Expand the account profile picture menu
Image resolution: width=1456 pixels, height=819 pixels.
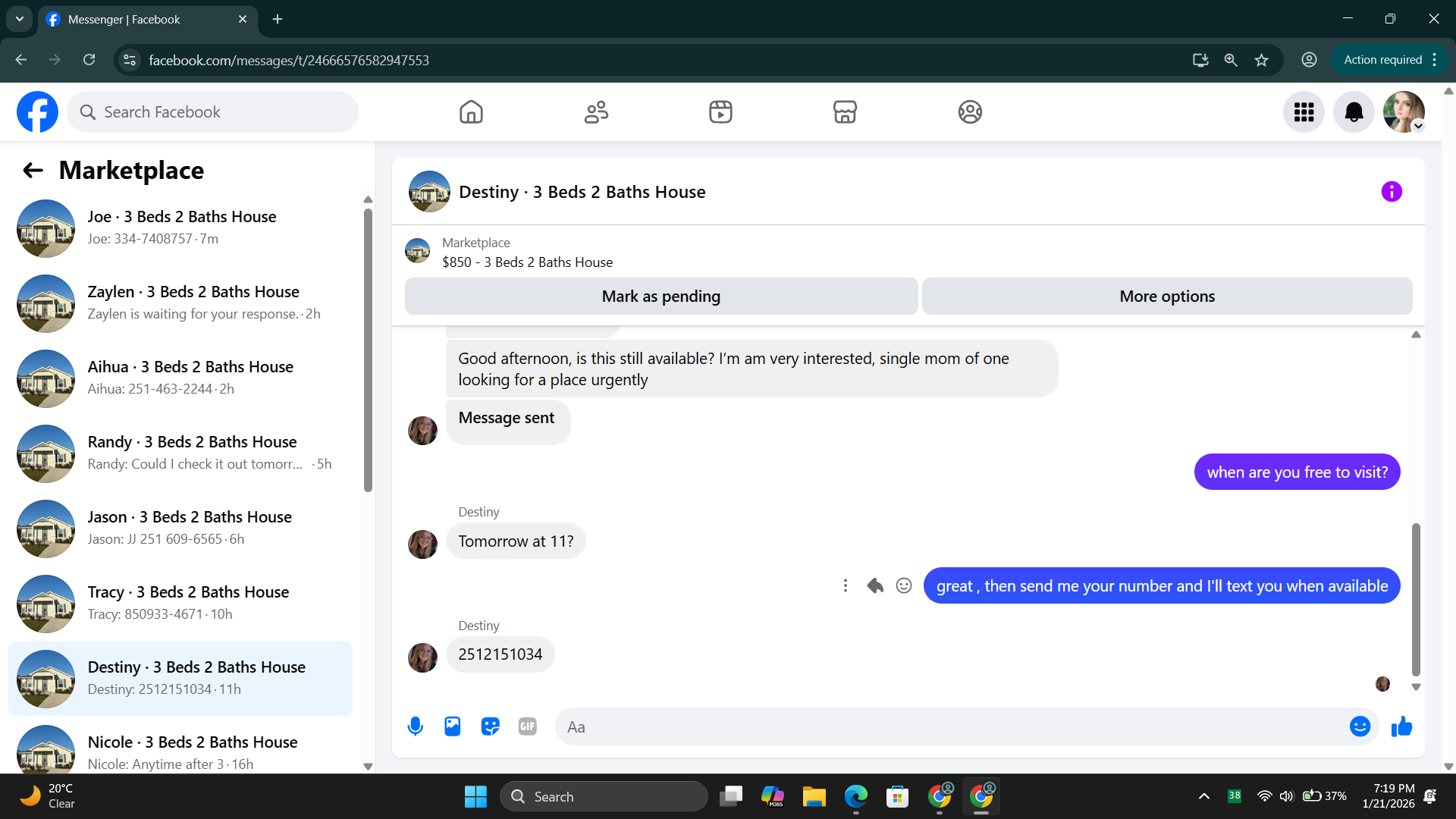click(x=1404, y=112)
